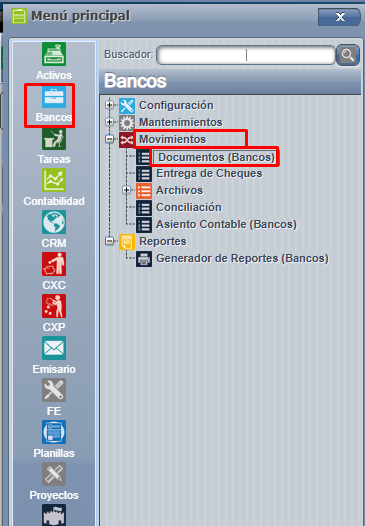Click the Mantenimientos gear icon
365x526 pixels.
[x=127, y=123]
